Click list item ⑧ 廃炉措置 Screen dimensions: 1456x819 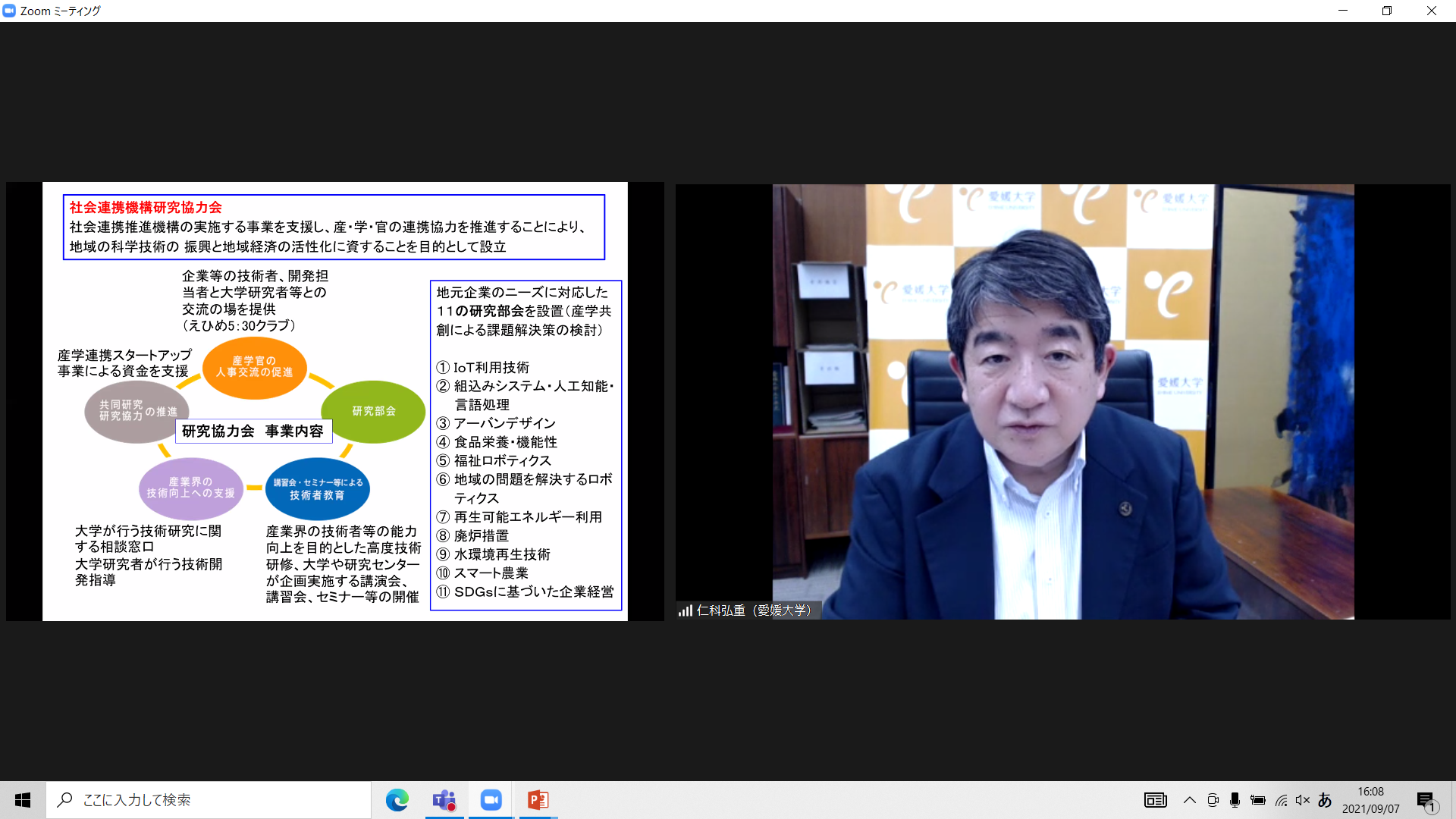coord(472,536)
